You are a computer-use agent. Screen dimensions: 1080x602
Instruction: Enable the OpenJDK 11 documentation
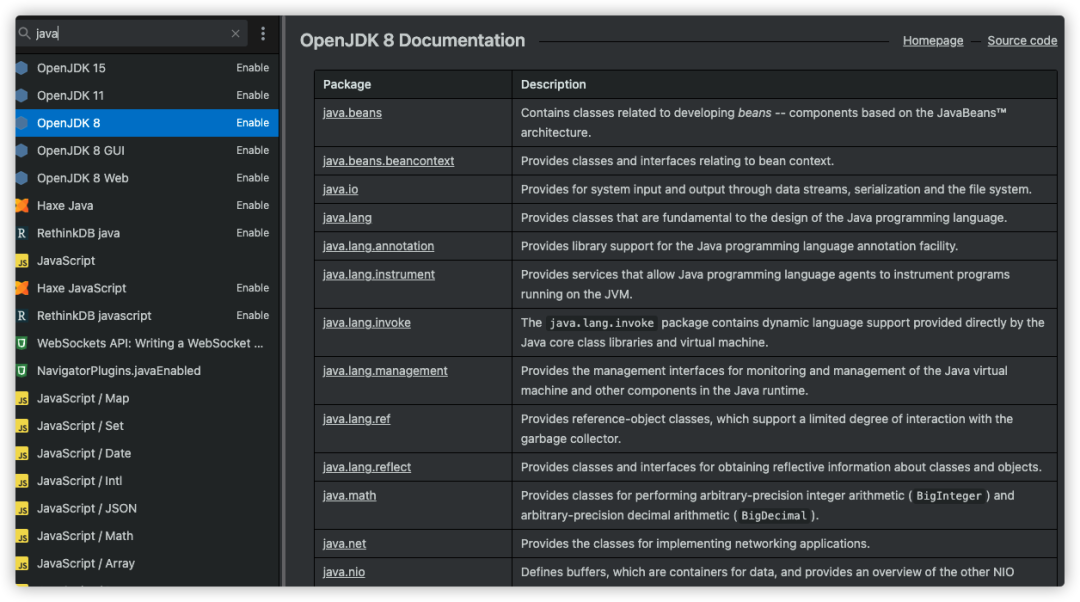[252, 95]
